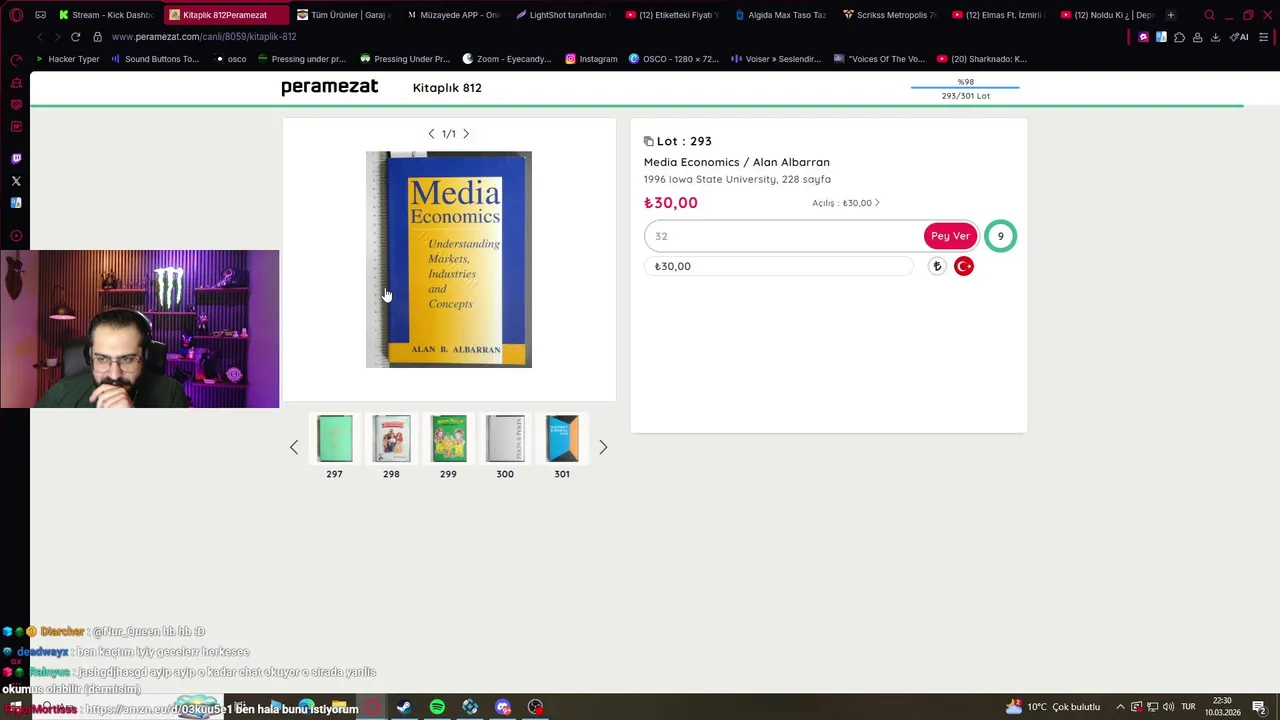Click the address bar URL peramezat.com
1280x720 pixels.
204,37
